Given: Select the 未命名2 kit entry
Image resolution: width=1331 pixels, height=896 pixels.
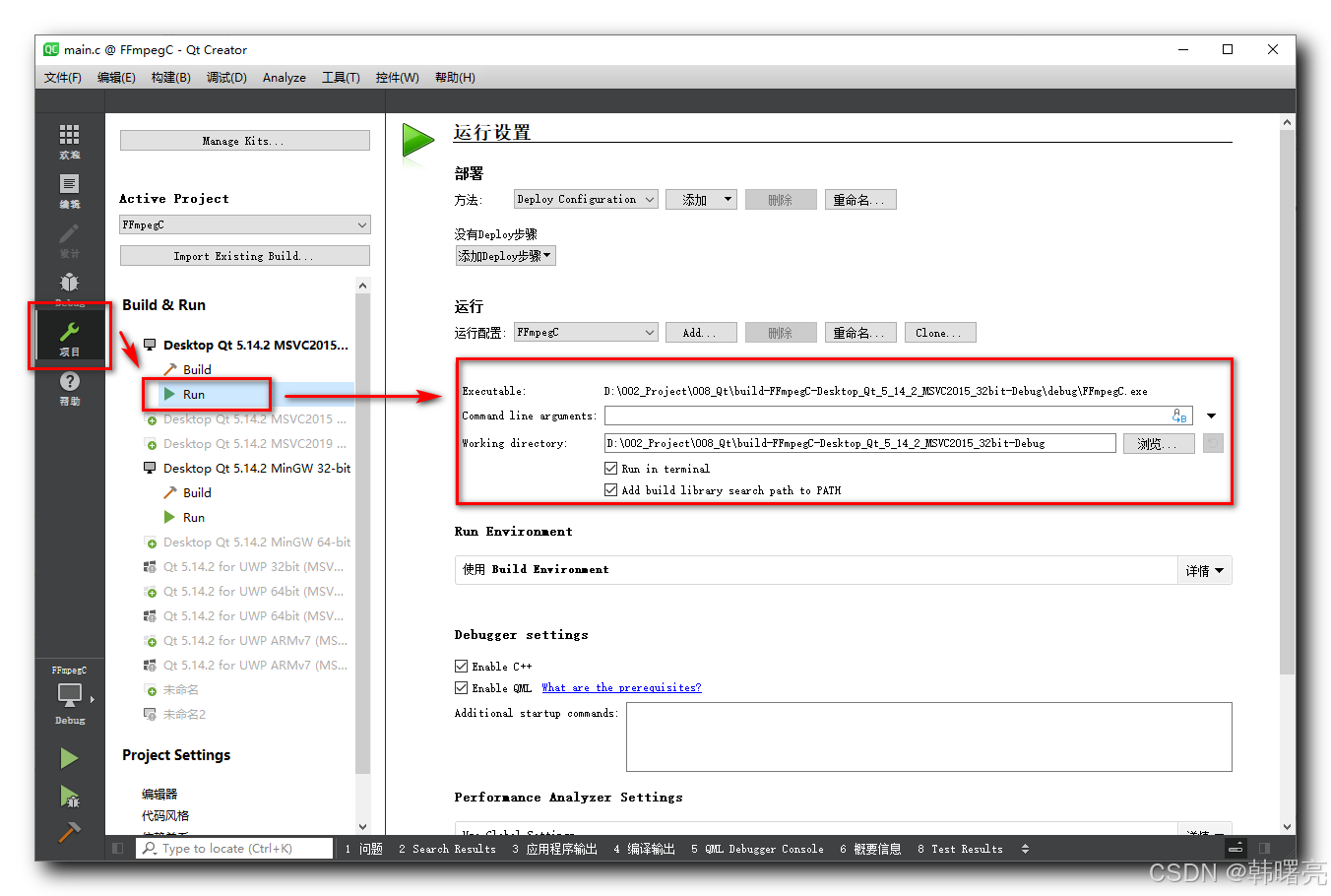Looking at the screenshot, I should pos(175,714).
